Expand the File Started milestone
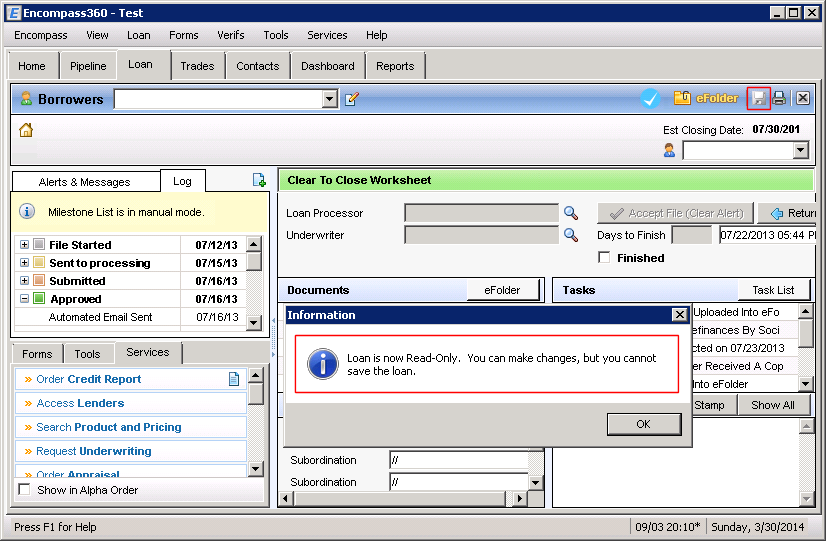 (24, 245)
